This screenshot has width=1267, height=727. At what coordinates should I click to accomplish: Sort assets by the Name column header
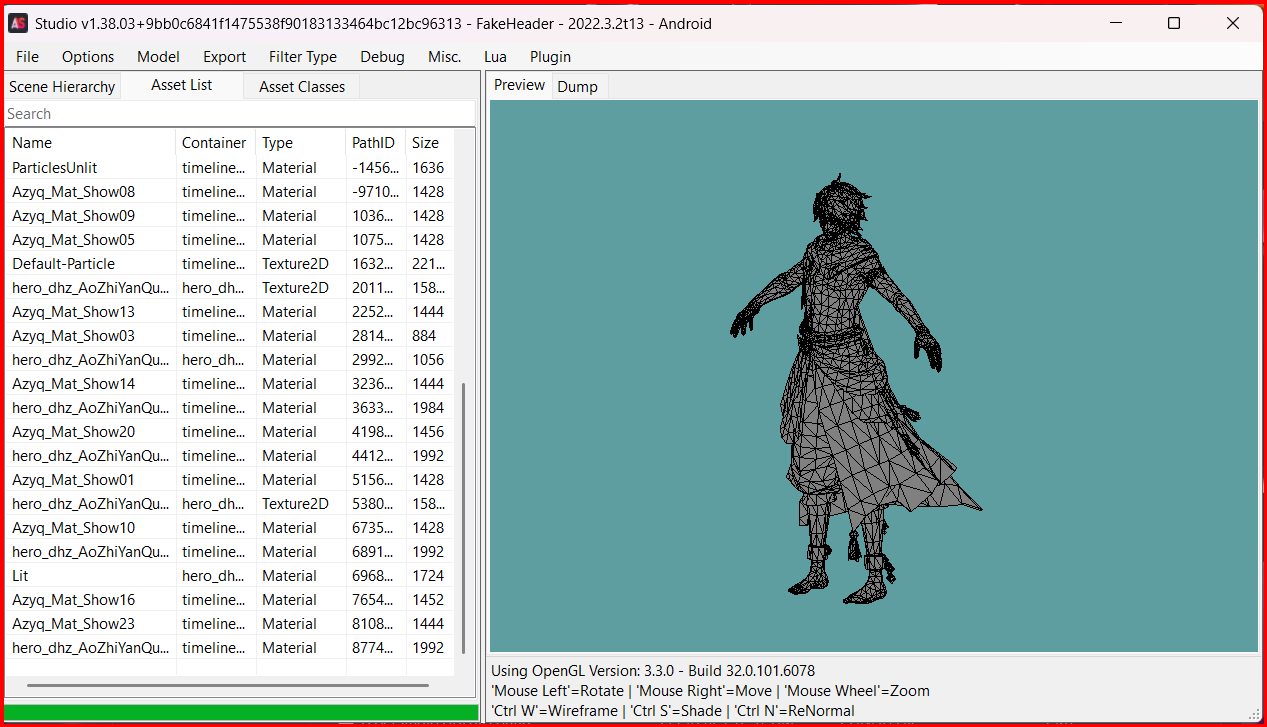[90, 143]
